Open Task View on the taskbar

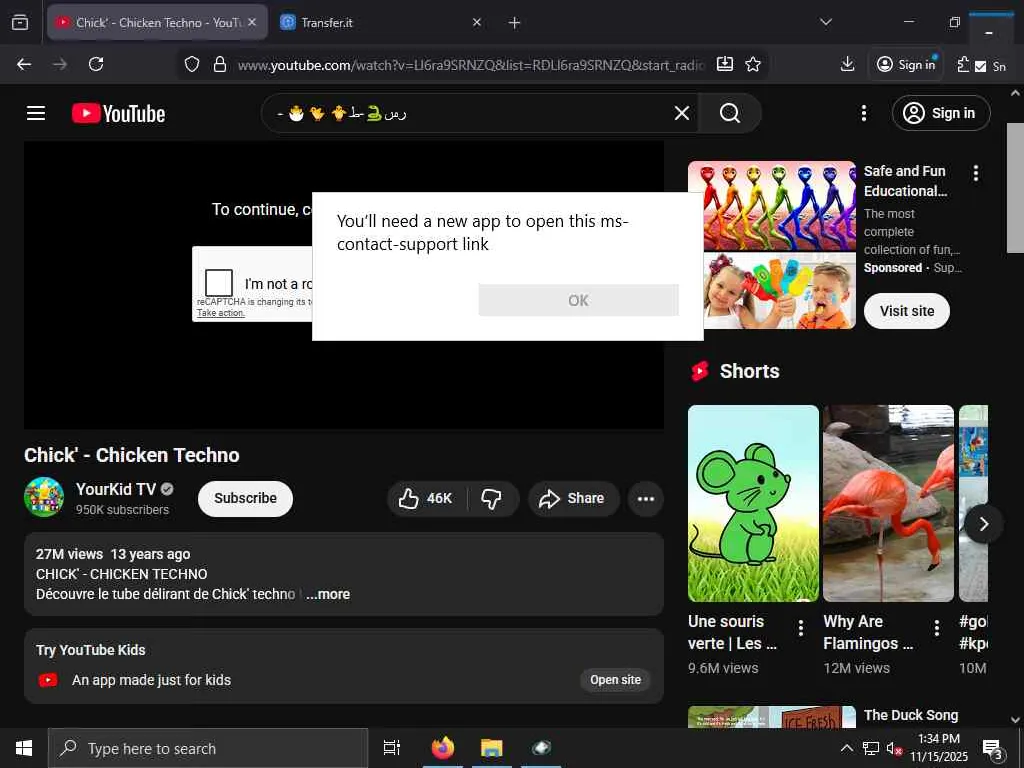pyautogui.click(x=392, y=748)
